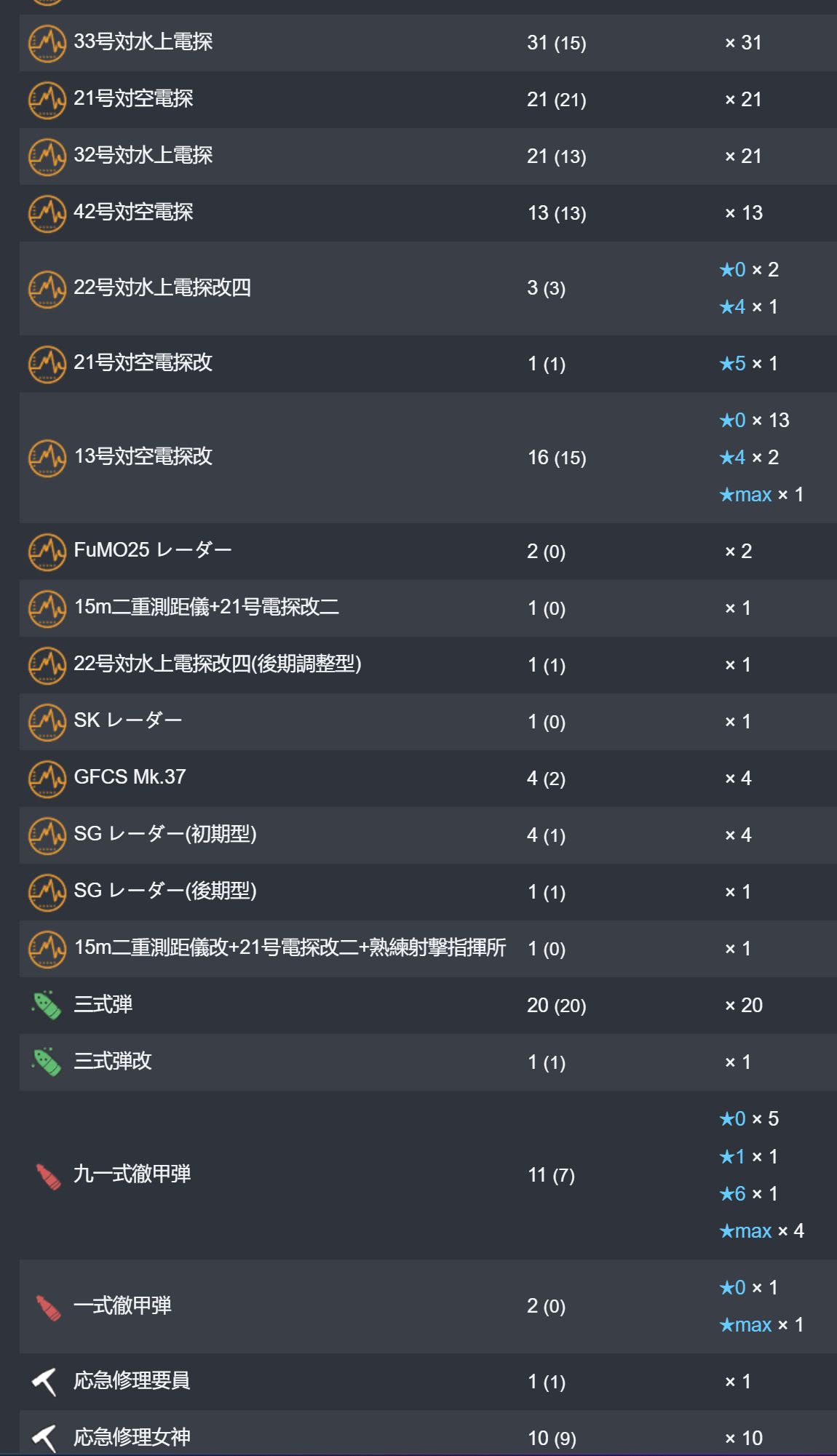Viewport: 837px width, 1456px height.
Task: Click the radar icon beside SK レーダー
Action: pyautogui.click(x=47, y=722)
